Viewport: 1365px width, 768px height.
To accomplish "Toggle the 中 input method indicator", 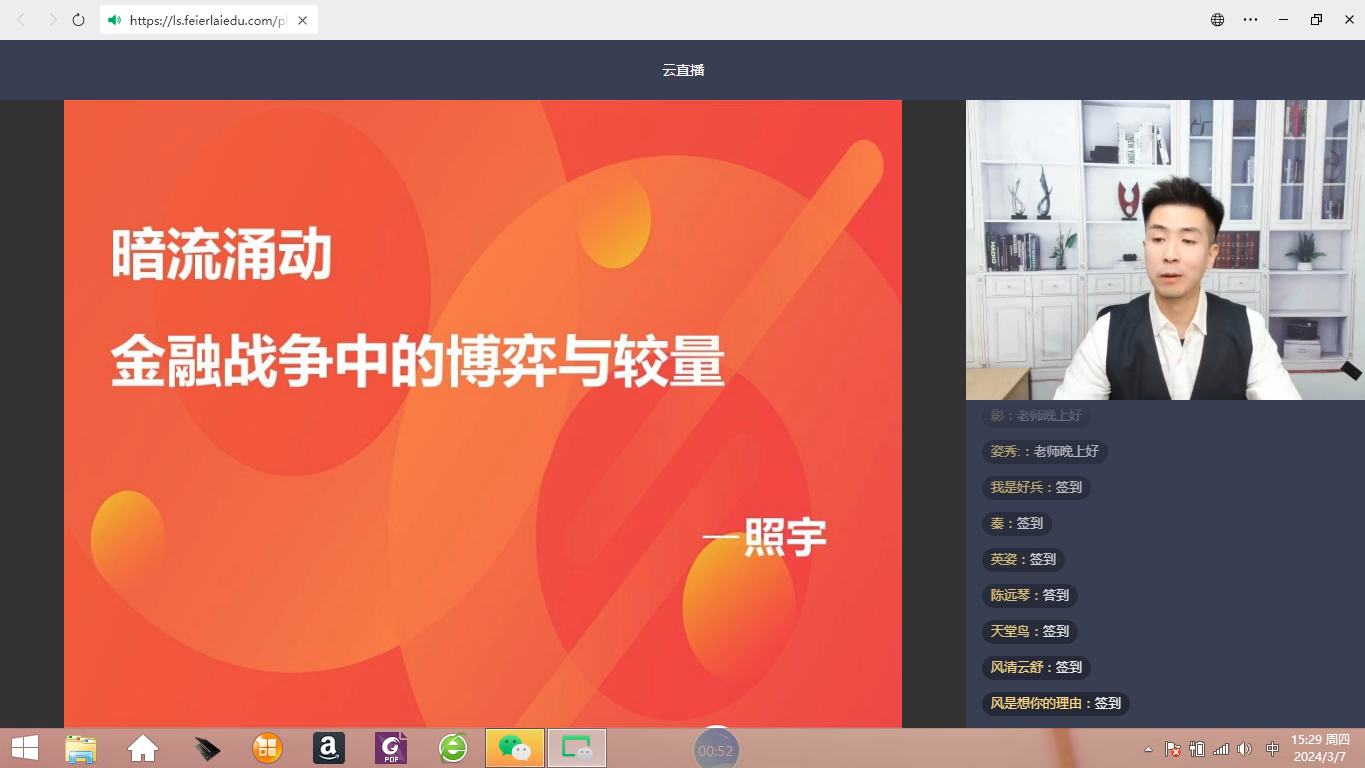I will coord(1272,749).
